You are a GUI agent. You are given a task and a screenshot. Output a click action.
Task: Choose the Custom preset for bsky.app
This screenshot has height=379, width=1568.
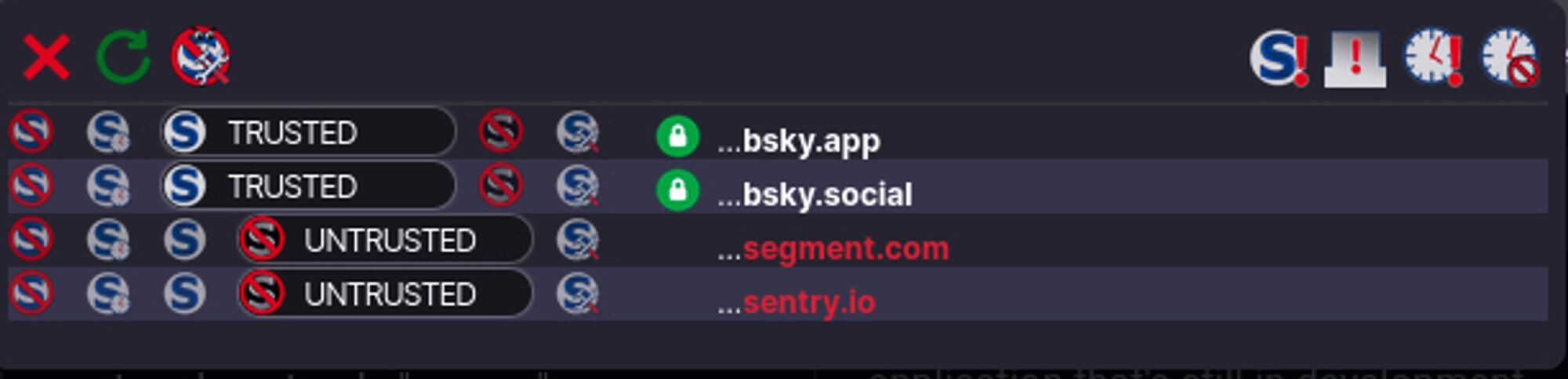tap(578, 132)
